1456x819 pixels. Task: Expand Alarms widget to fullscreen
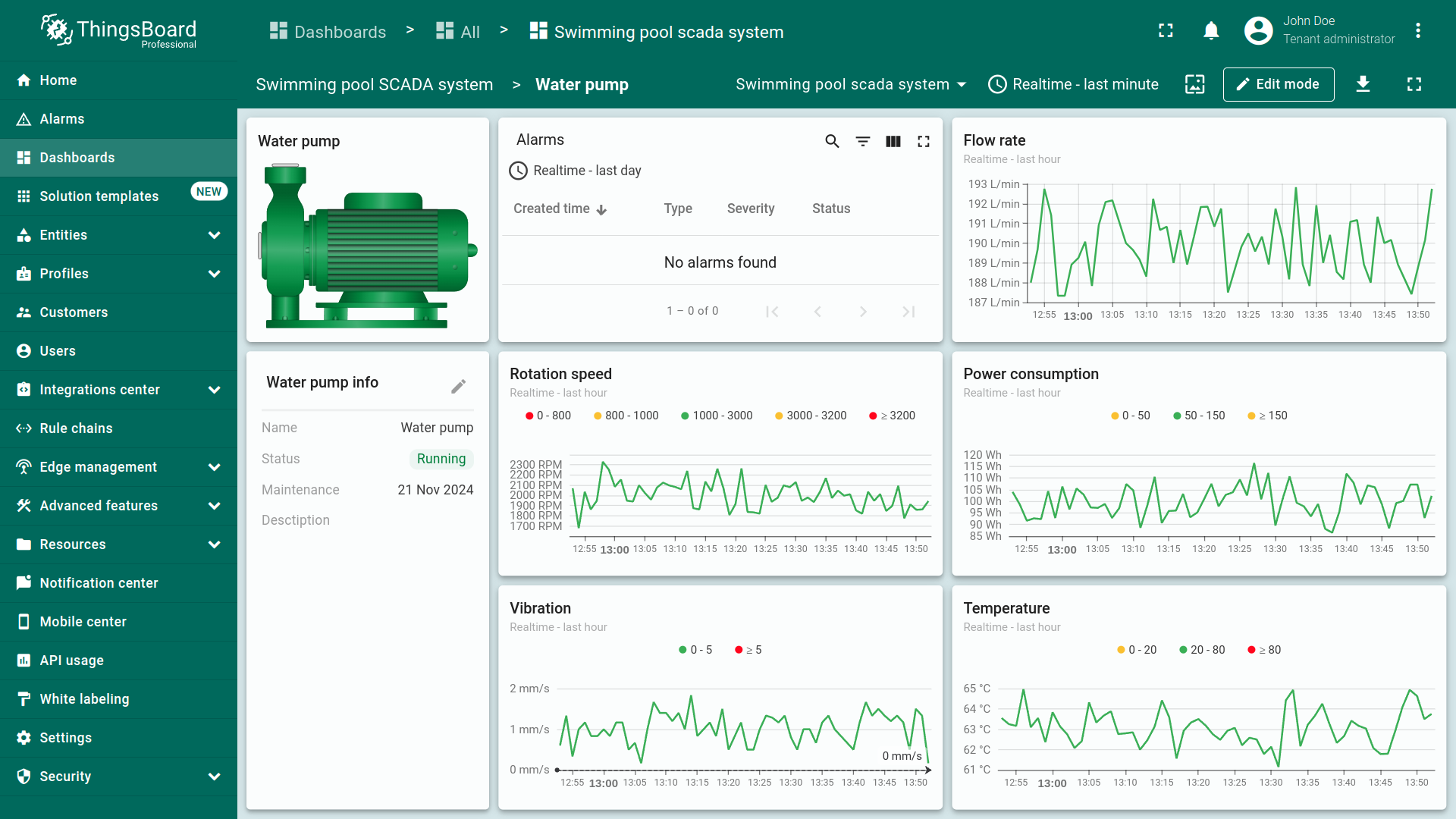pos(923,141)
